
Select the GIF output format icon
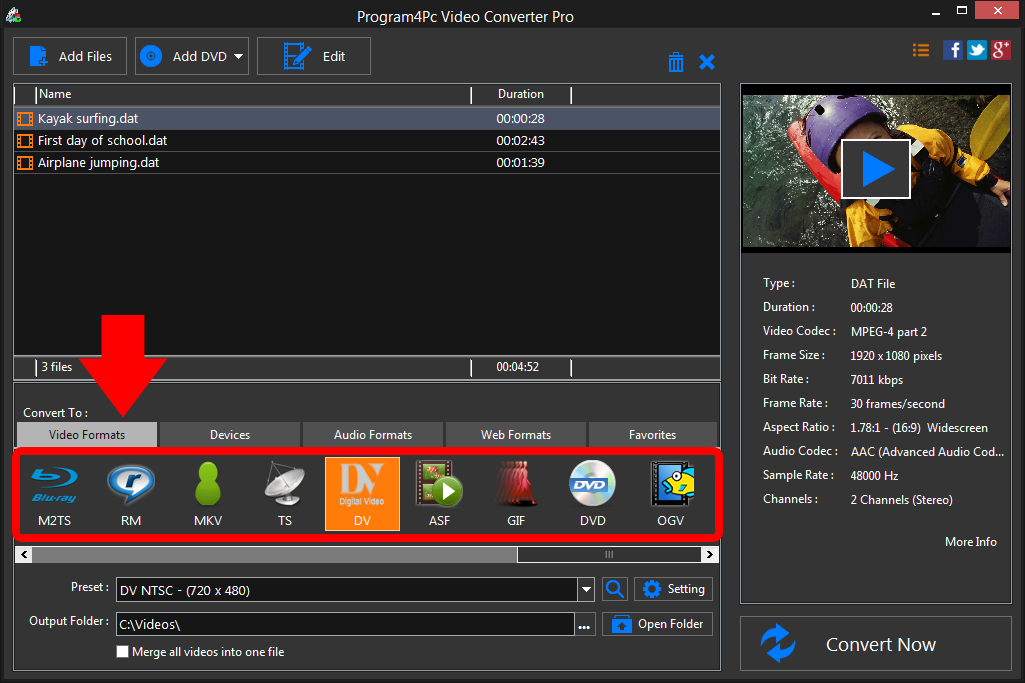coord(516,494)
